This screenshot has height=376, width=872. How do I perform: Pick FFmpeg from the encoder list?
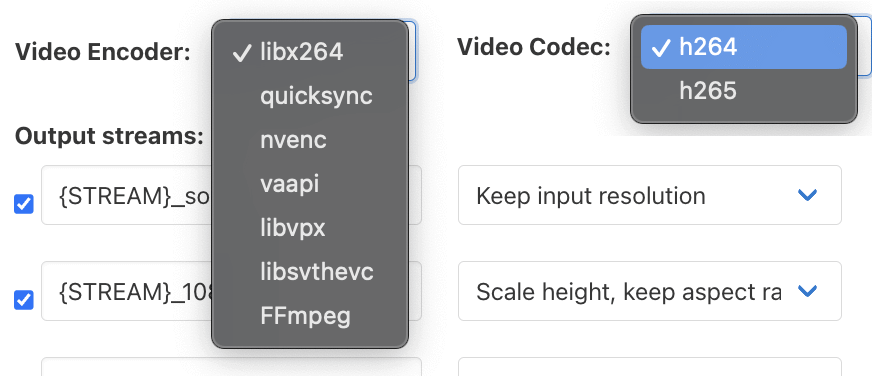(x=310, y=316)
